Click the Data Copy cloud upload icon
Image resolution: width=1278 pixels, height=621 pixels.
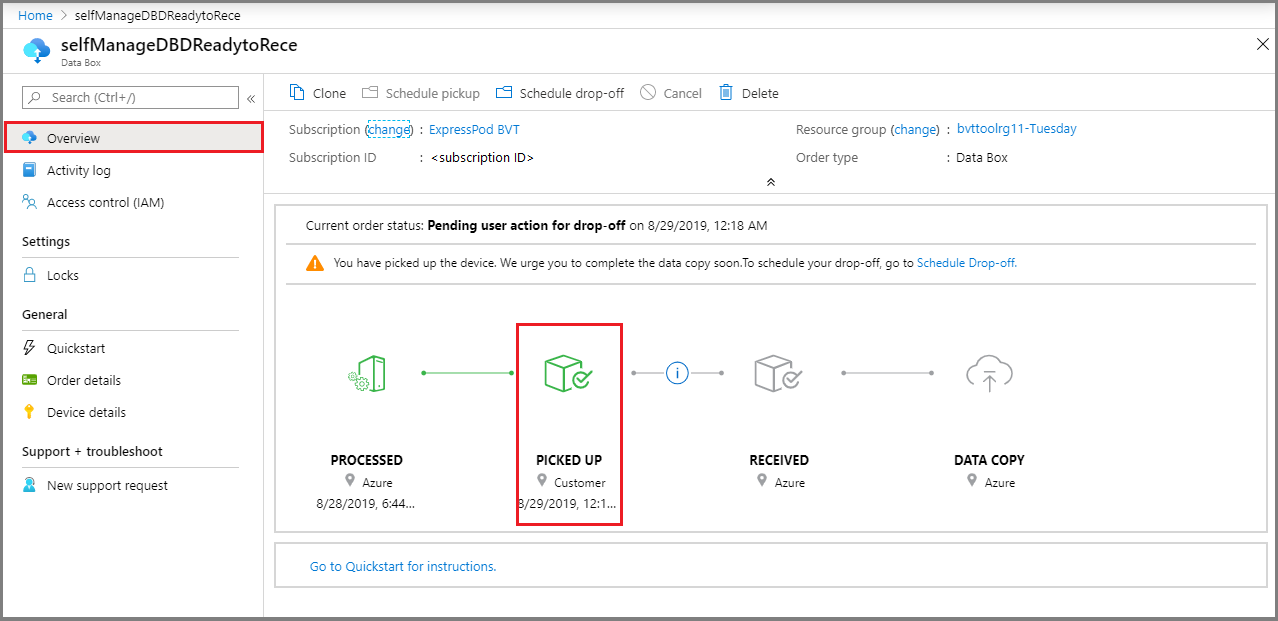(x=989, y=373)
